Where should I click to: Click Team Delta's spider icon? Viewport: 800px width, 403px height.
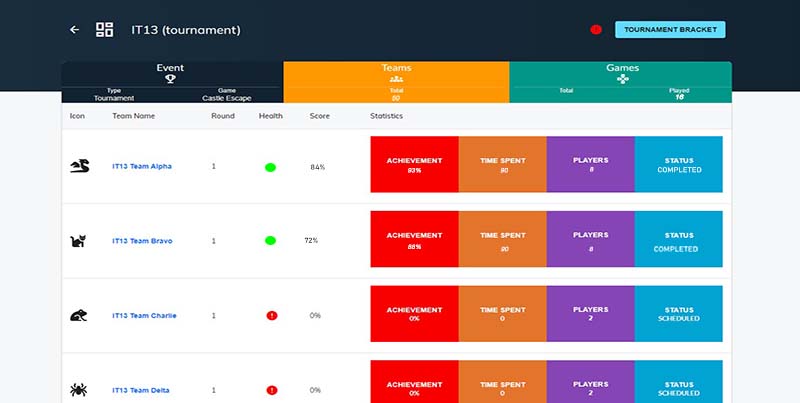click(x=79, y=389)
